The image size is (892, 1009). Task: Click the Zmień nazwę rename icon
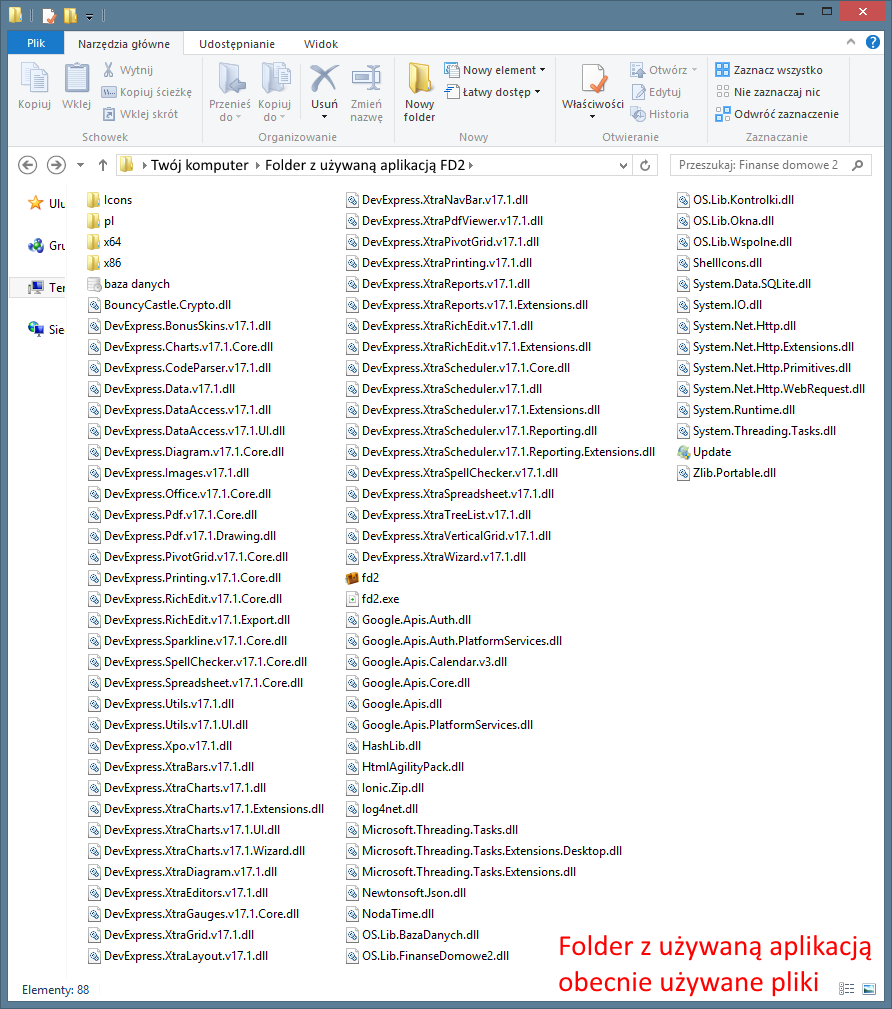click(x=366, y=80)
